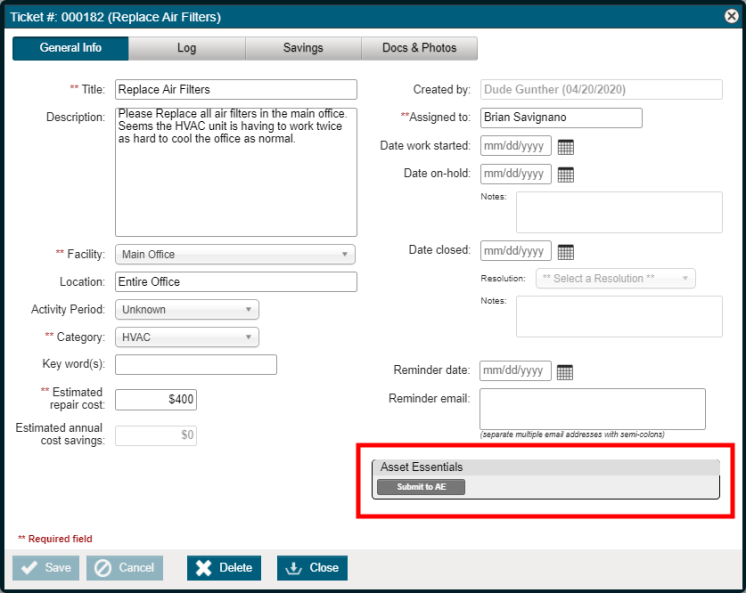Edit the Assigned to field
The image size is (746, 593).
[561, 118]
